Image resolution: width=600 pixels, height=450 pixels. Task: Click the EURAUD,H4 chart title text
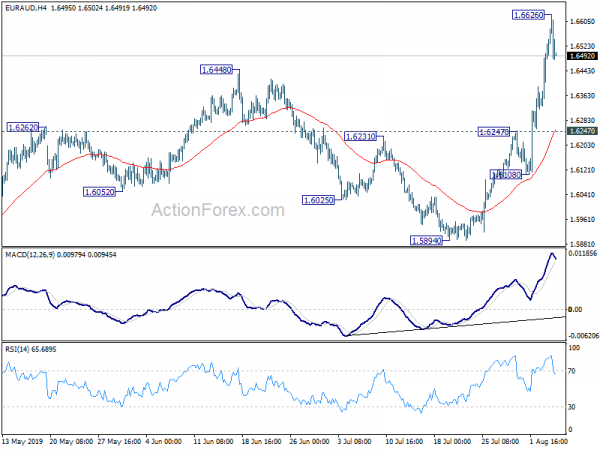click(26, 8)
